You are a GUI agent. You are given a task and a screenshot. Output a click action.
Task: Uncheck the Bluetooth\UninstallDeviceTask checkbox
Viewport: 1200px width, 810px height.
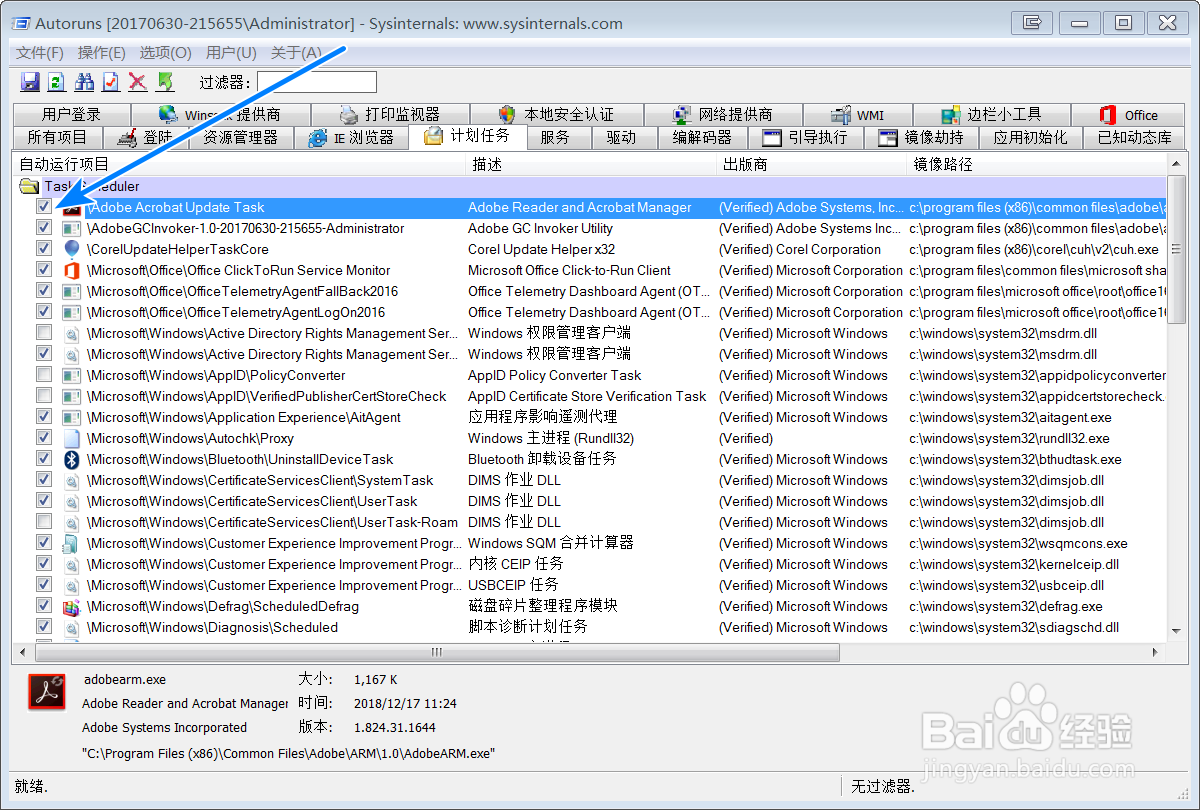click(x=44, y=459)
